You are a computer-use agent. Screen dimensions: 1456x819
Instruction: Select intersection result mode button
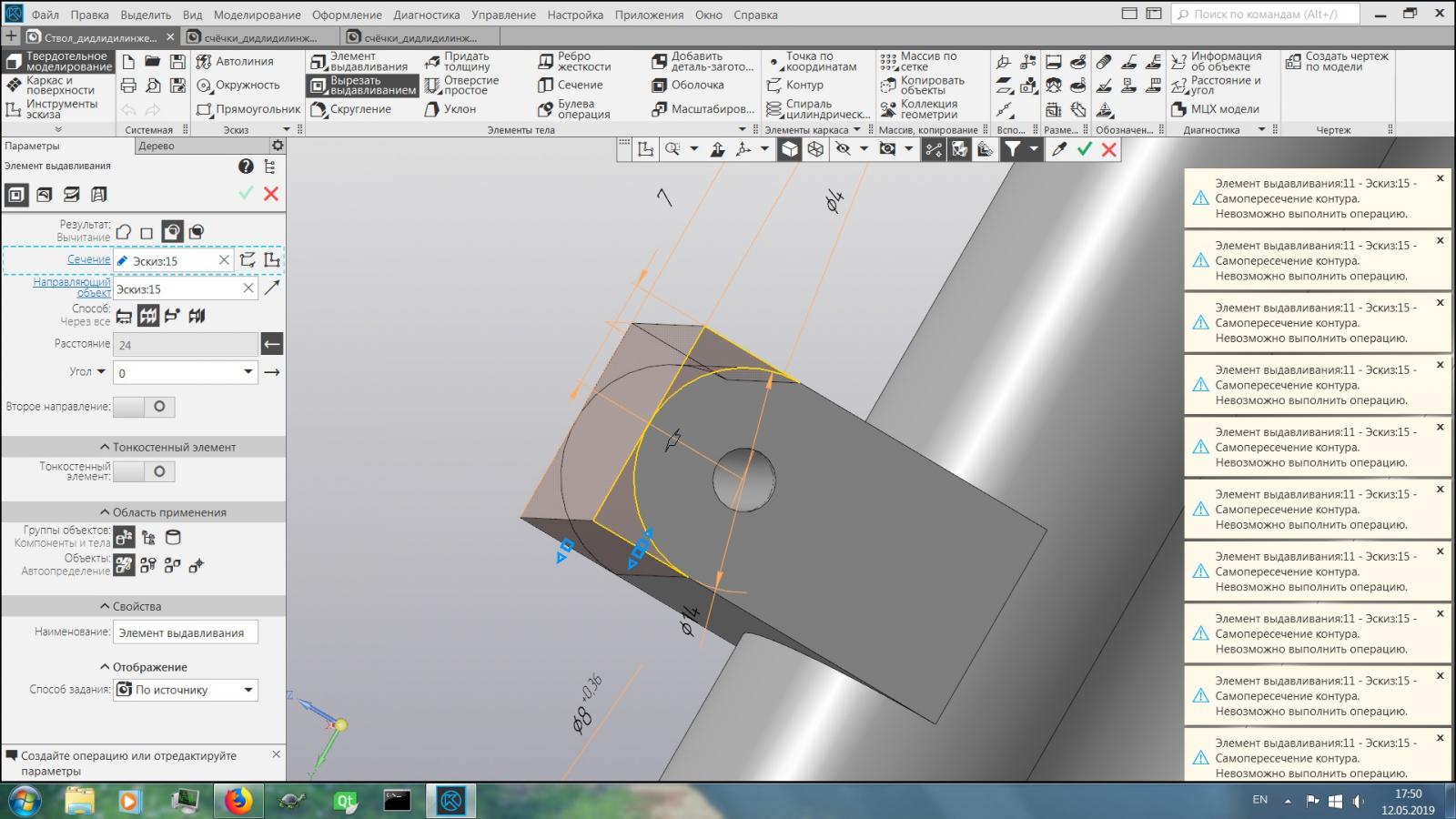(196, 232)
